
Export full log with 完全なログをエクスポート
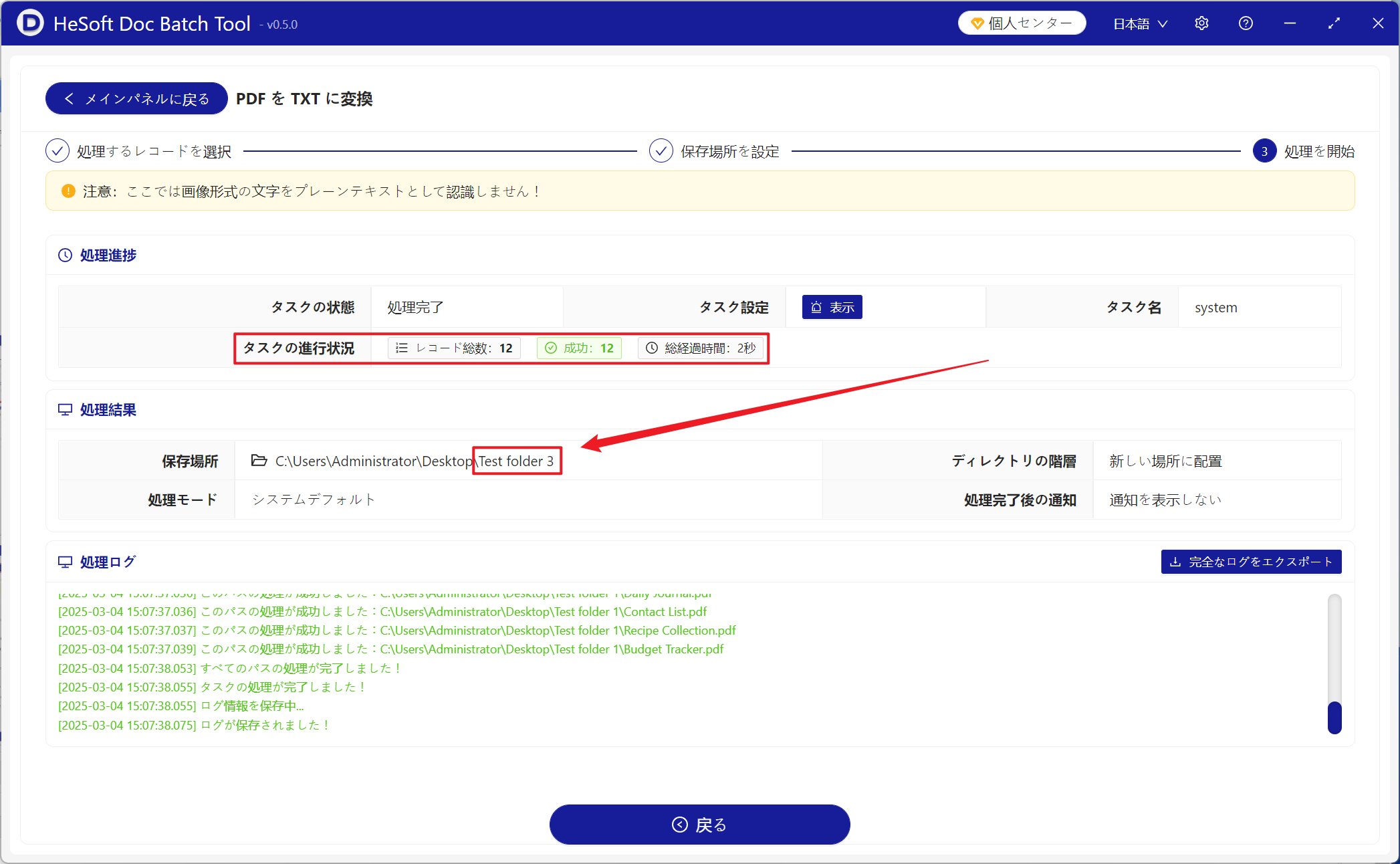(x=1251, y=562)
